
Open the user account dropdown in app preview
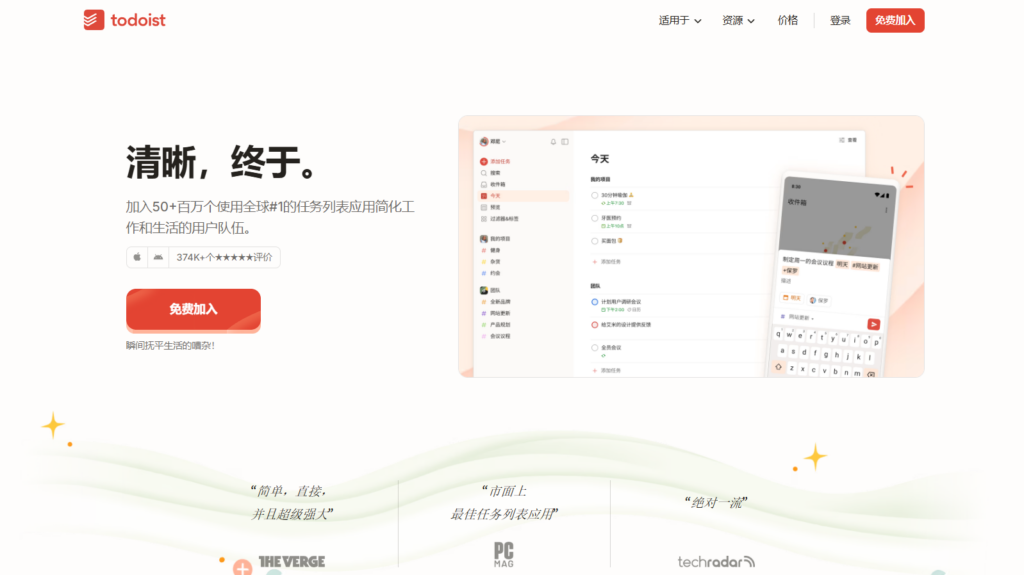pos(493,141)
